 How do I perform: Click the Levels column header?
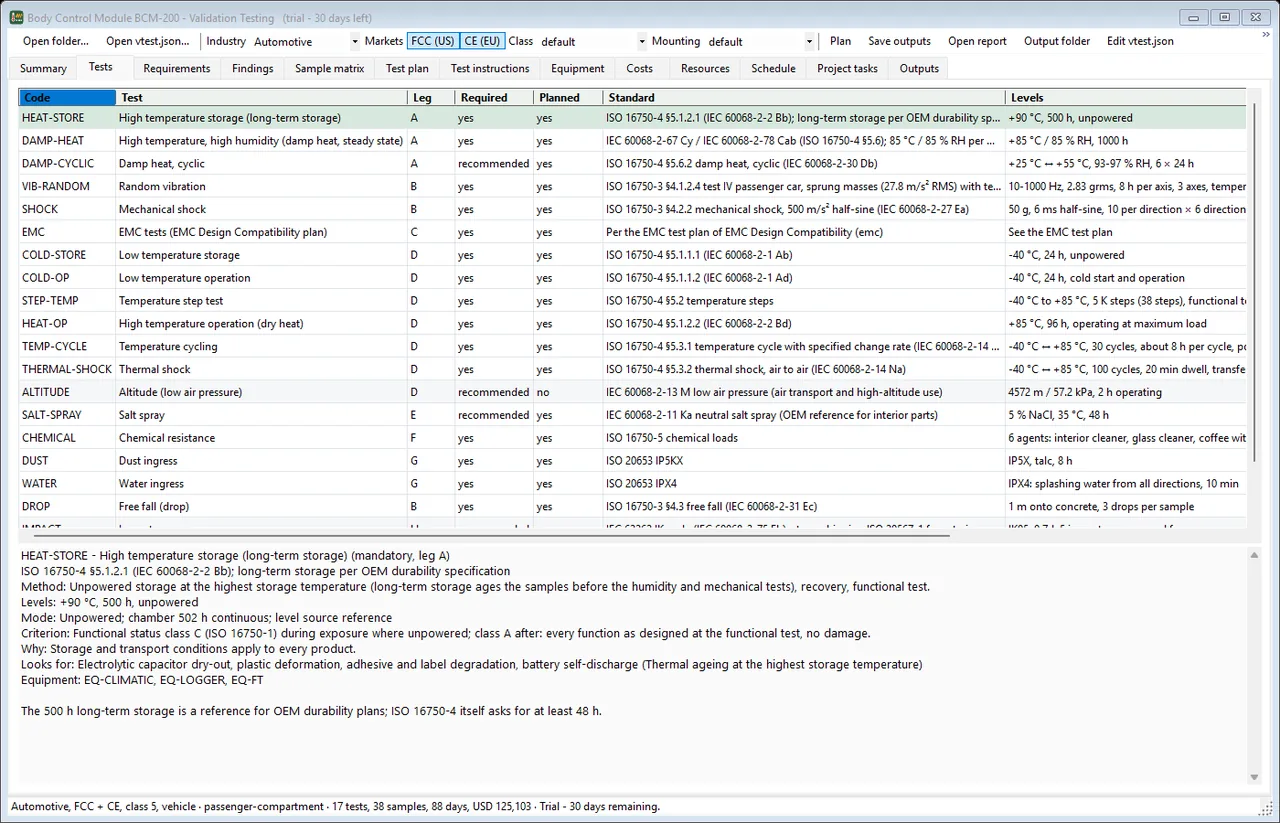[1126, 98]
